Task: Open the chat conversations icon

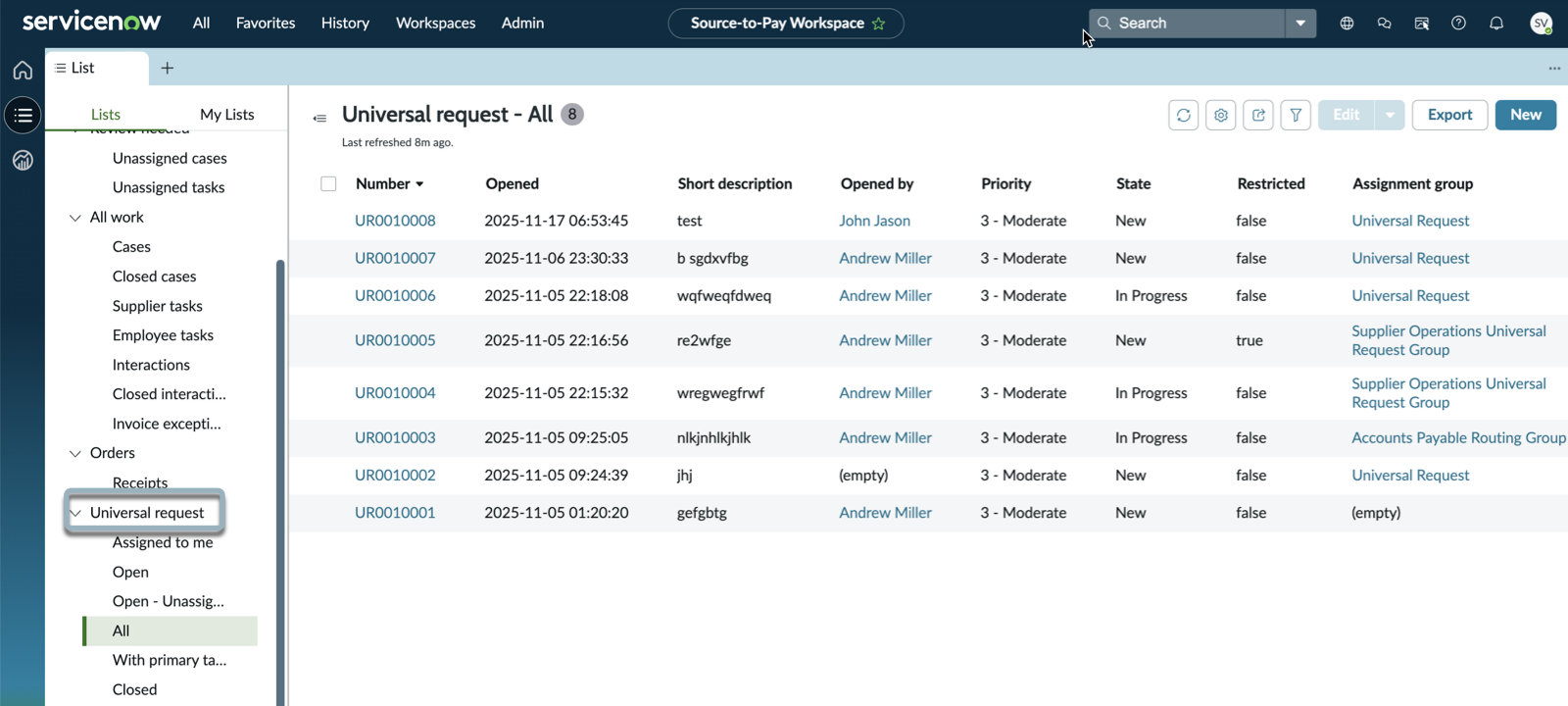Action: tap(1384, 23)
